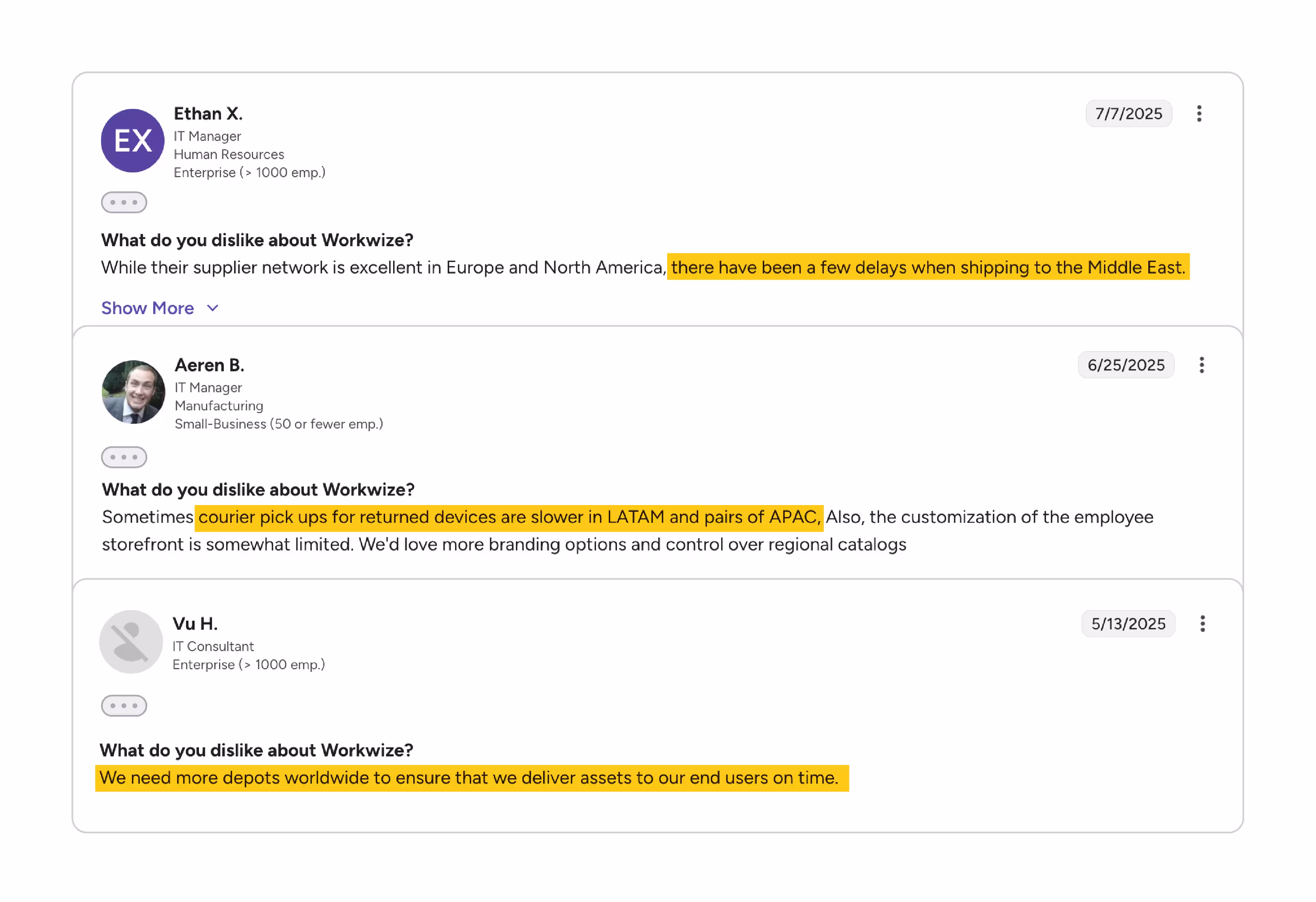Expand the ellipsis pill under Ethan X.
1316x902 pixels.
coord(124,203)
